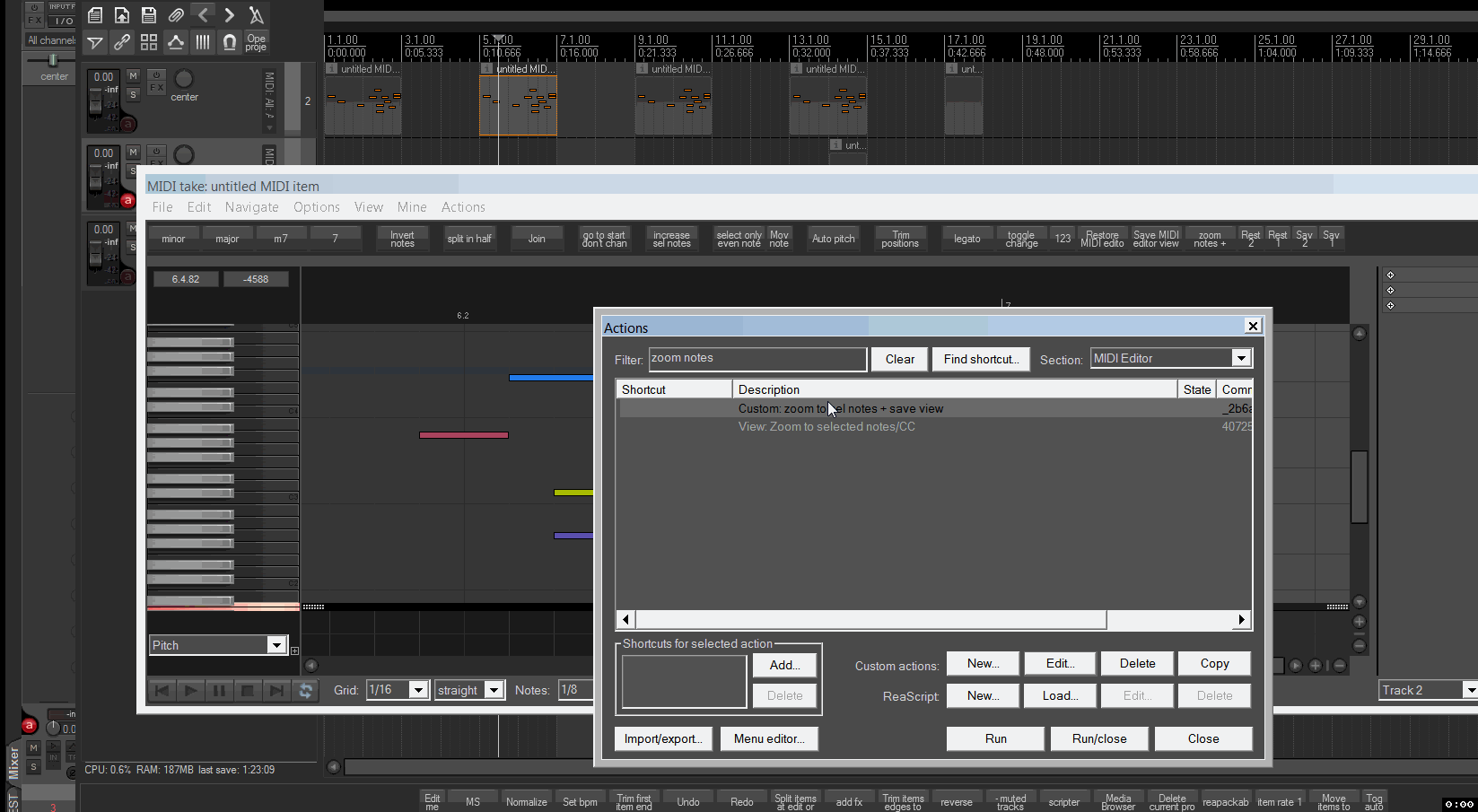Click go-to-start in MIDI editor transport

coord(162,690)
